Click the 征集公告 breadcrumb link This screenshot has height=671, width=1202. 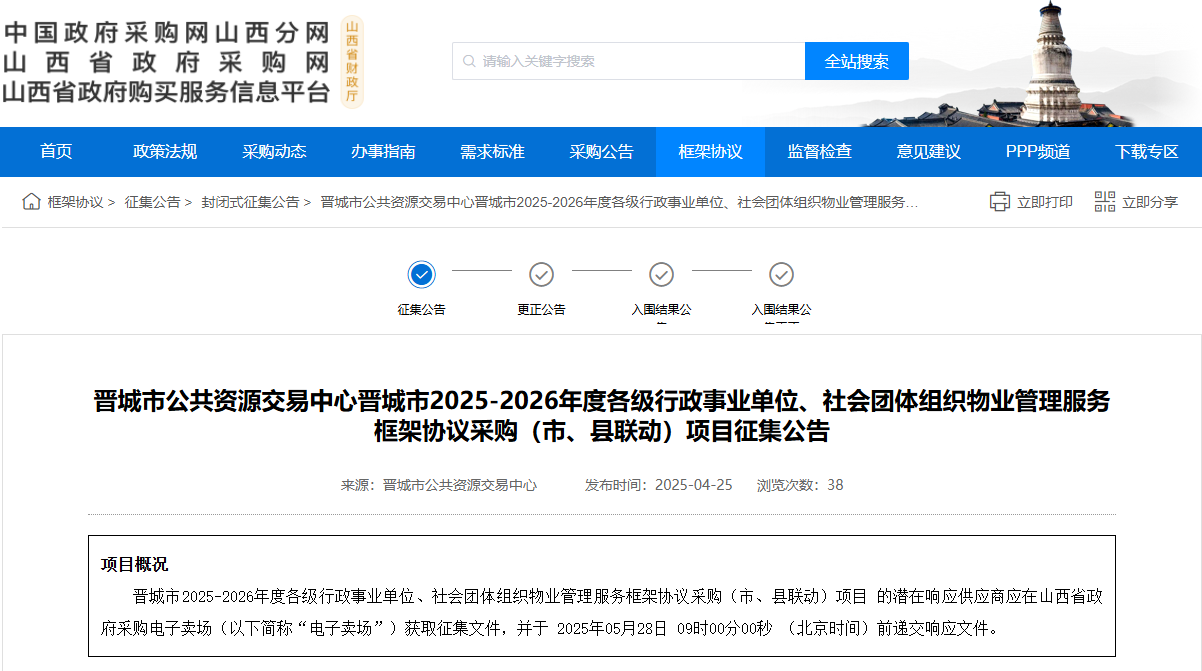(152, 202)
